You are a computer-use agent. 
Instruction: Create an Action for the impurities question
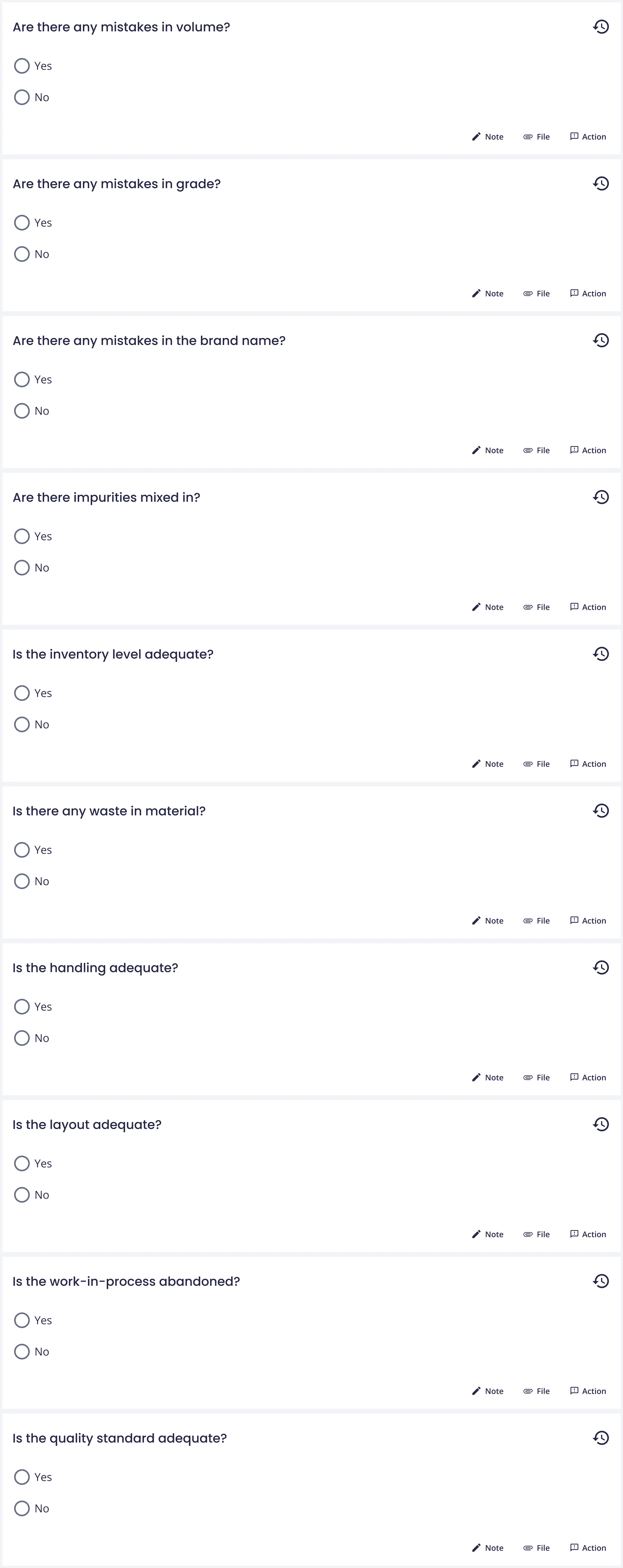[588, 607]
